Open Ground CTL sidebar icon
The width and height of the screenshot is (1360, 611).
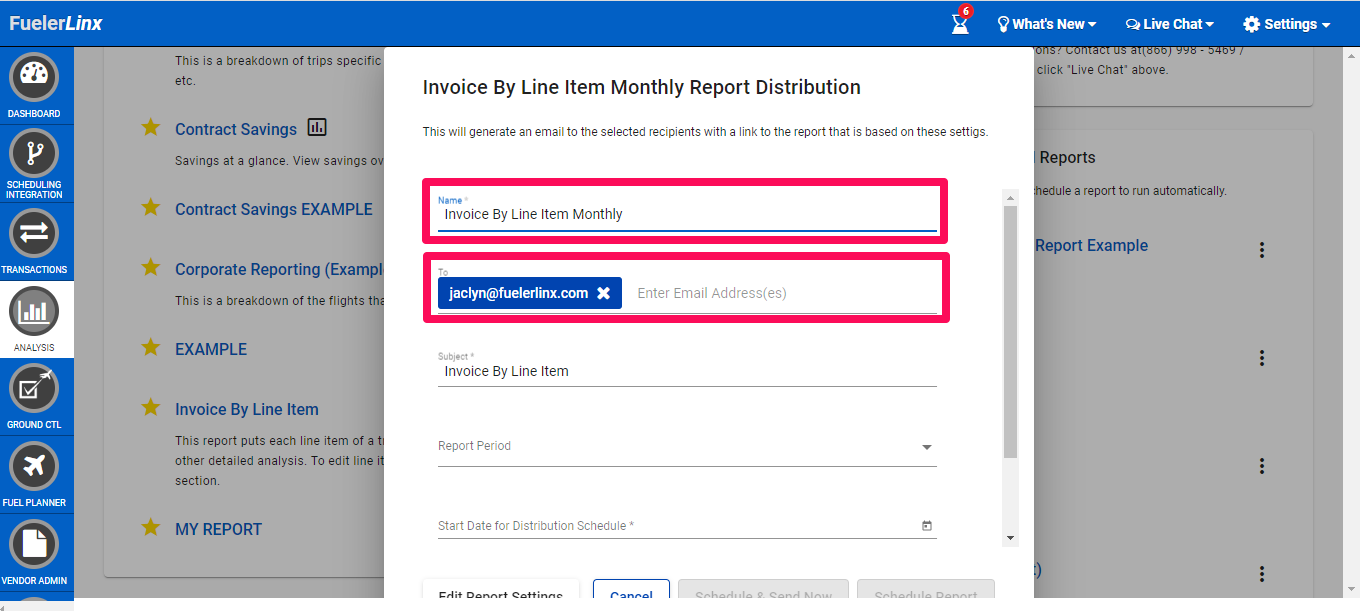[34, 390]
